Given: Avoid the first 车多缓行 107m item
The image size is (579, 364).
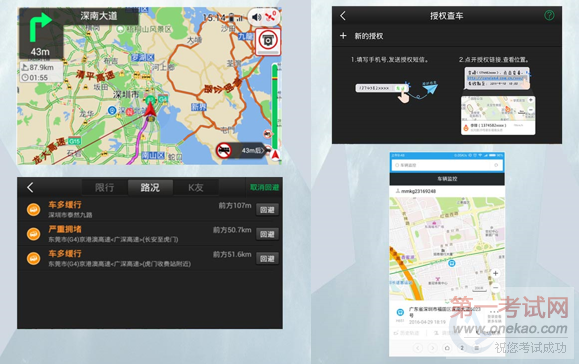Looking at the screenshot, I should click(x=267, y=210).
